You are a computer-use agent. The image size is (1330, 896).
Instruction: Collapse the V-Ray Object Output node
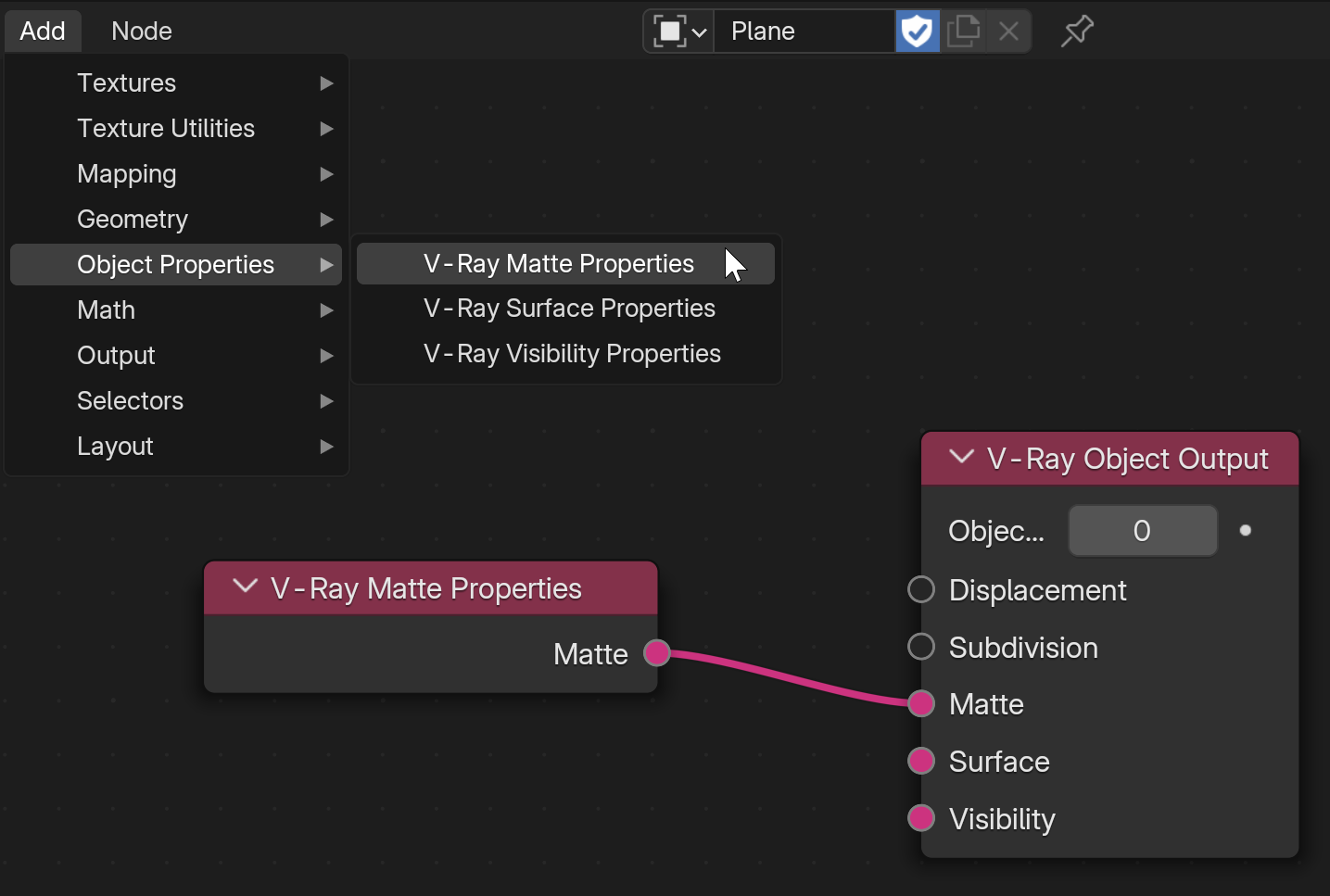[962, 457]
